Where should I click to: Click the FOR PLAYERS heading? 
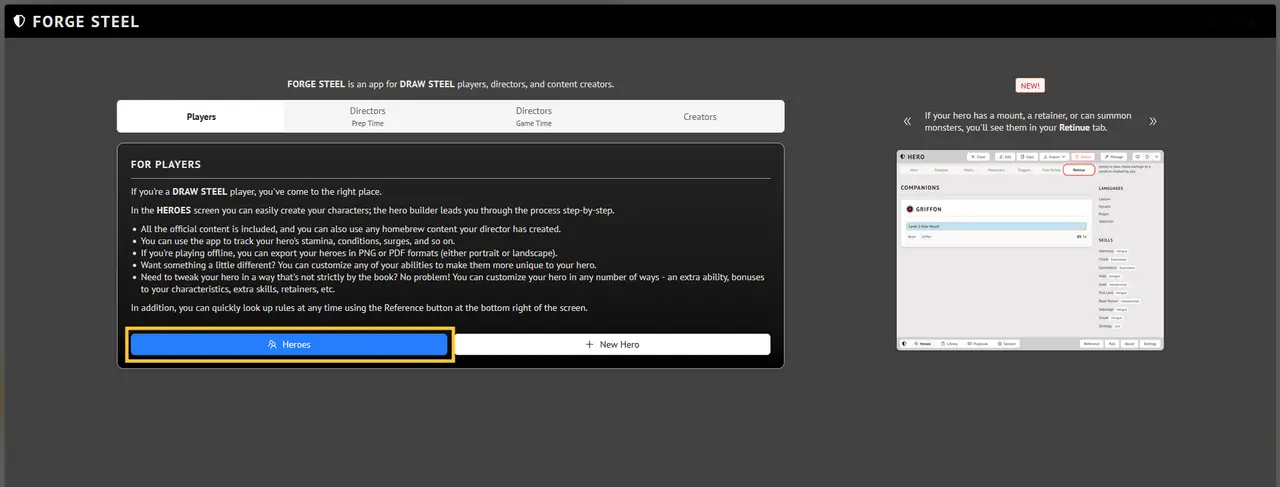pyautogui.click(x=166, y=164)
